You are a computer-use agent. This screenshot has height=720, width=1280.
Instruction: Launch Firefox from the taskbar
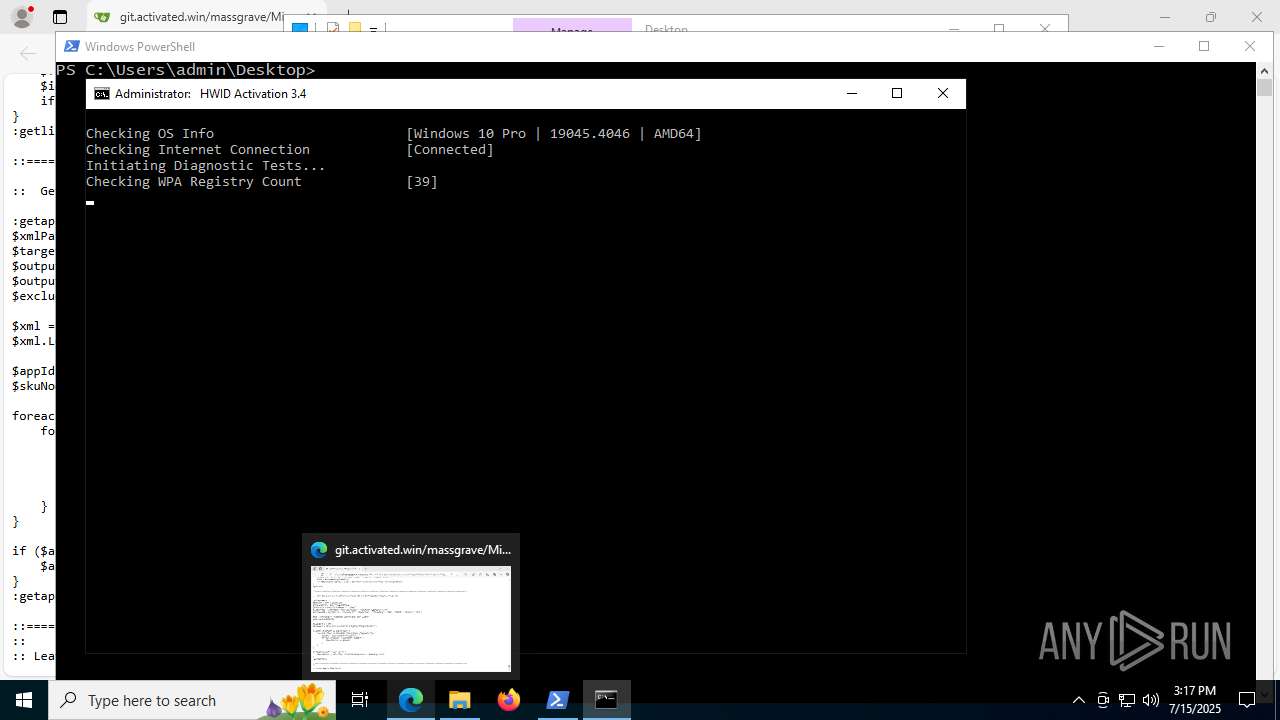pyautogui.click(x=509, y=700)
